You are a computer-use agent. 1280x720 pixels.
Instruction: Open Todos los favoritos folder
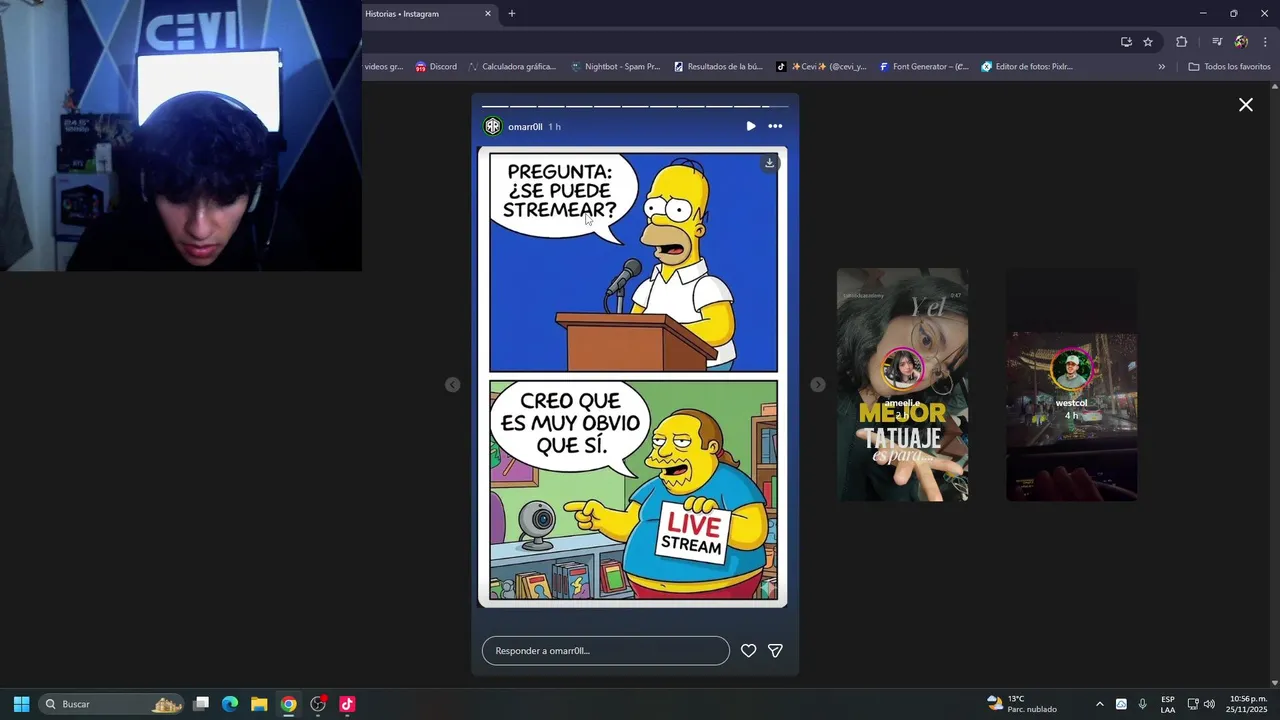(x=1230, y=67)
